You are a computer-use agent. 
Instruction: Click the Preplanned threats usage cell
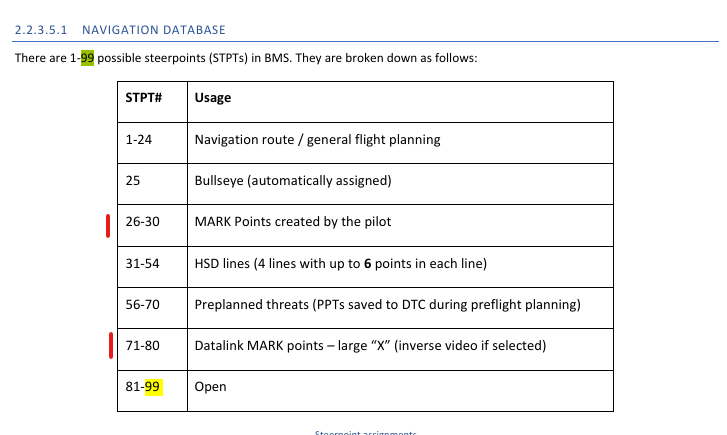pyautogui.click(x=401, y=308)
